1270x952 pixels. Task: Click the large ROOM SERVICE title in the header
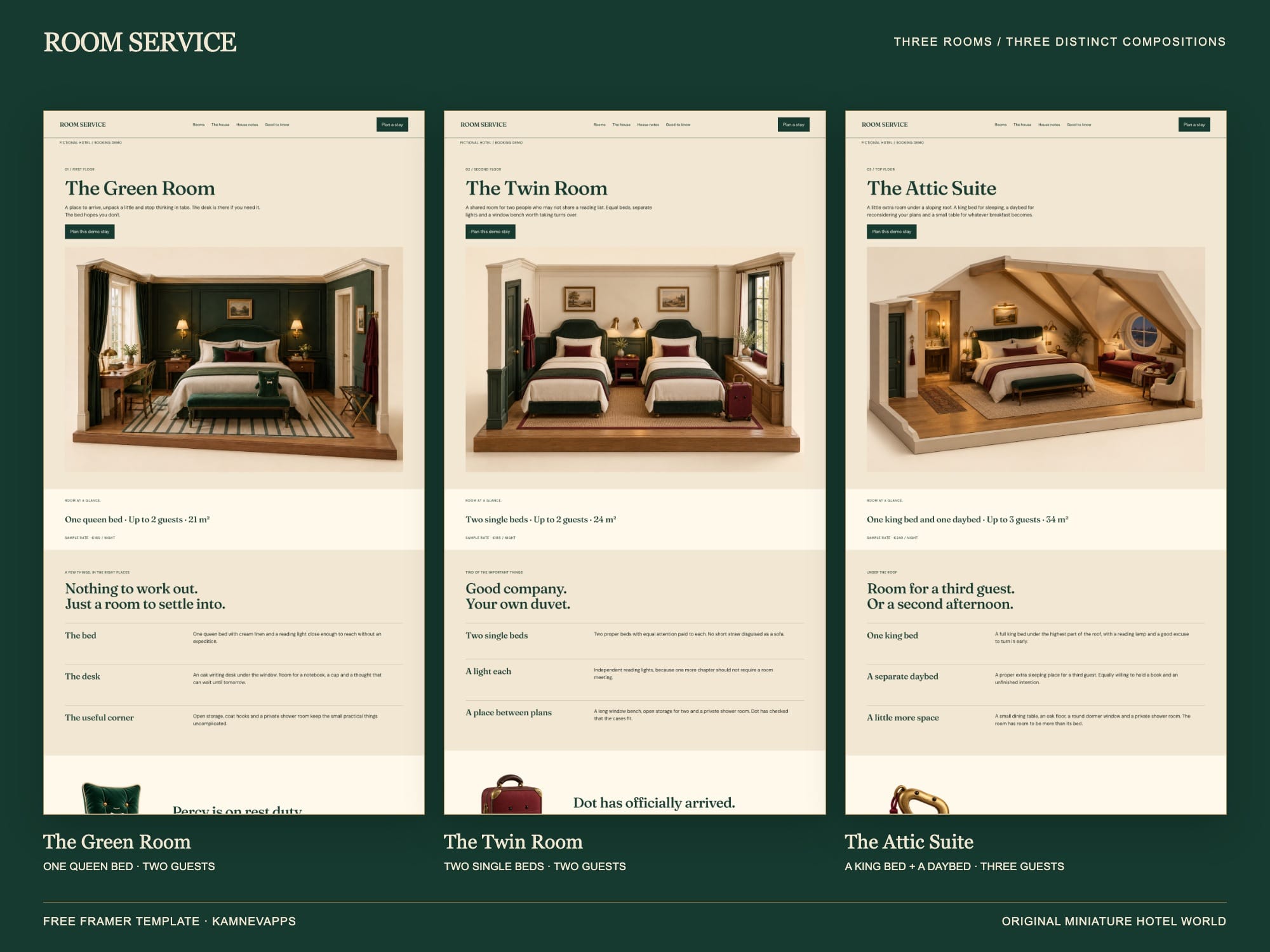click(x=140, y=43)
